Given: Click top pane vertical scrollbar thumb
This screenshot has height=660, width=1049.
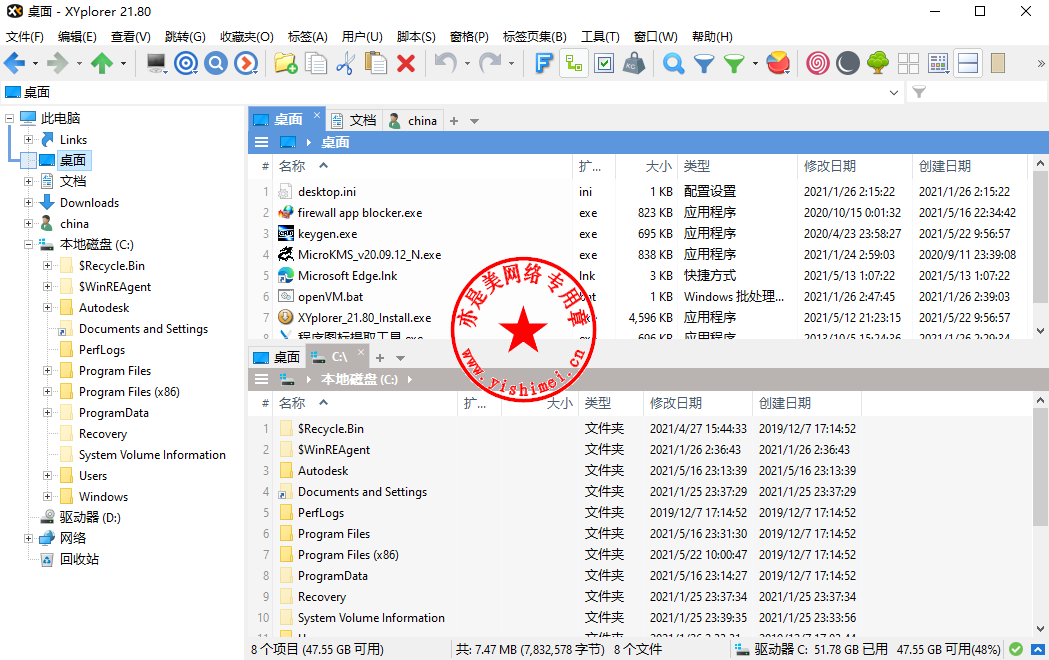Looking at the screenshot, I should [1040, 235].
